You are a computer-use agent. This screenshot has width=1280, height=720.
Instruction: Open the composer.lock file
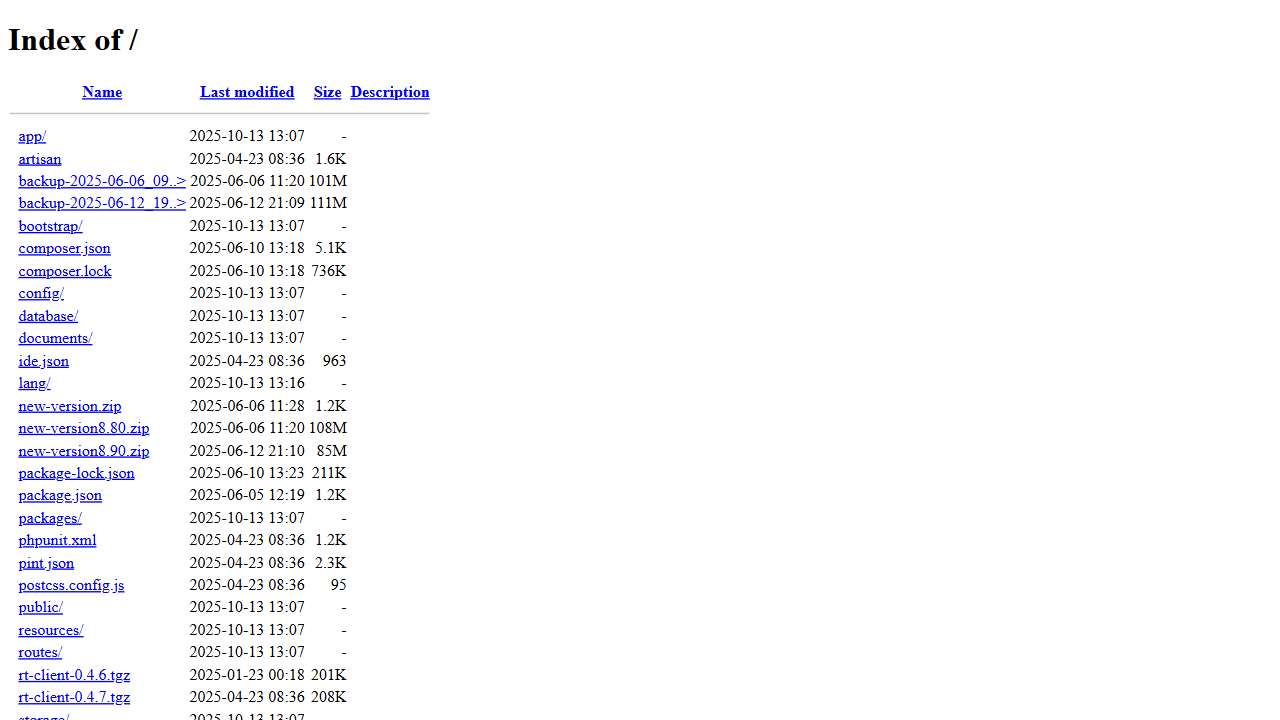pyautogui.click(x=65, y=271)
